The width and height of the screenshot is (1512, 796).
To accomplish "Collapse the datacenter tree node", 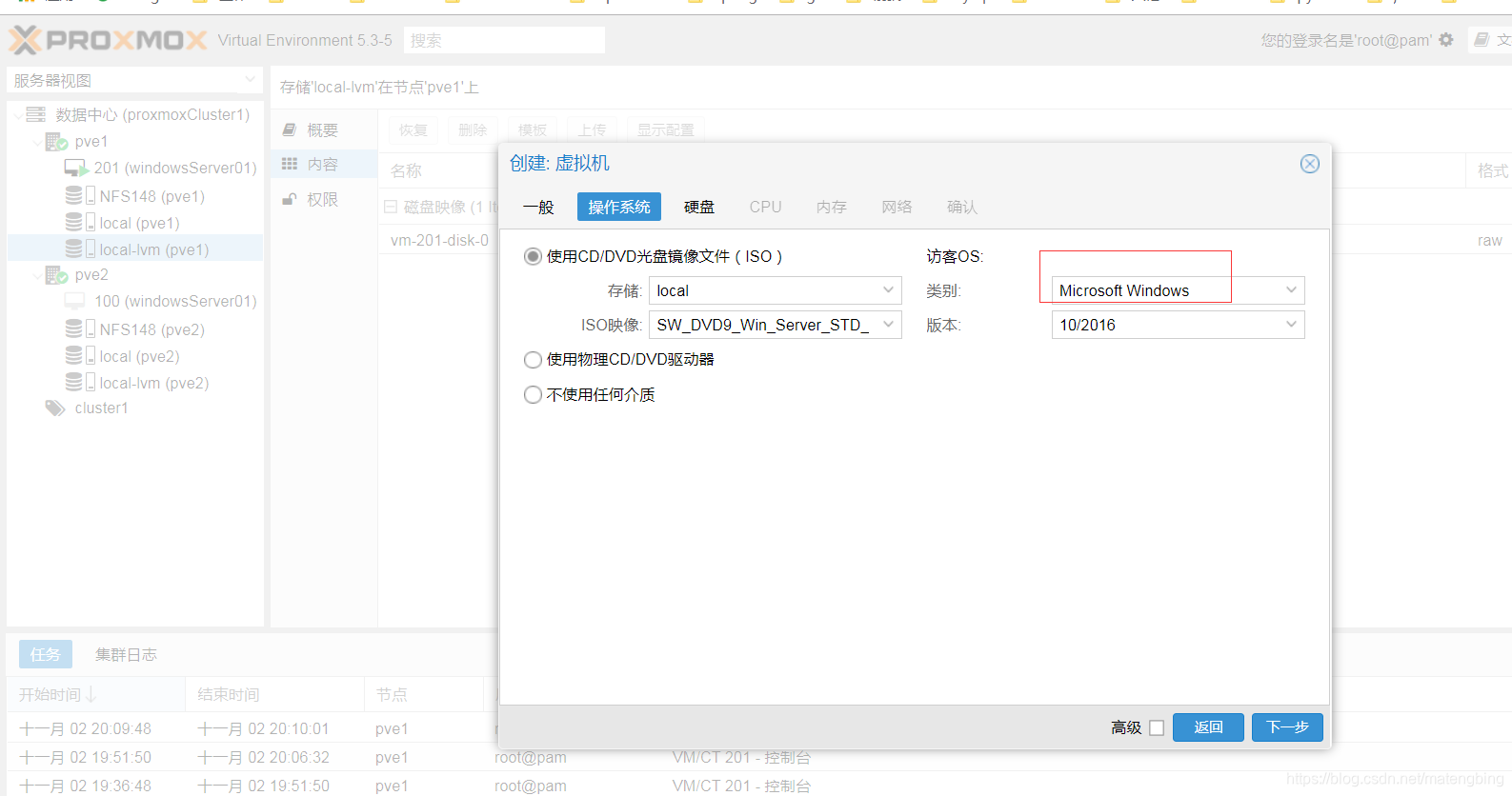I will pyautogui.click(x=18, y=115).
